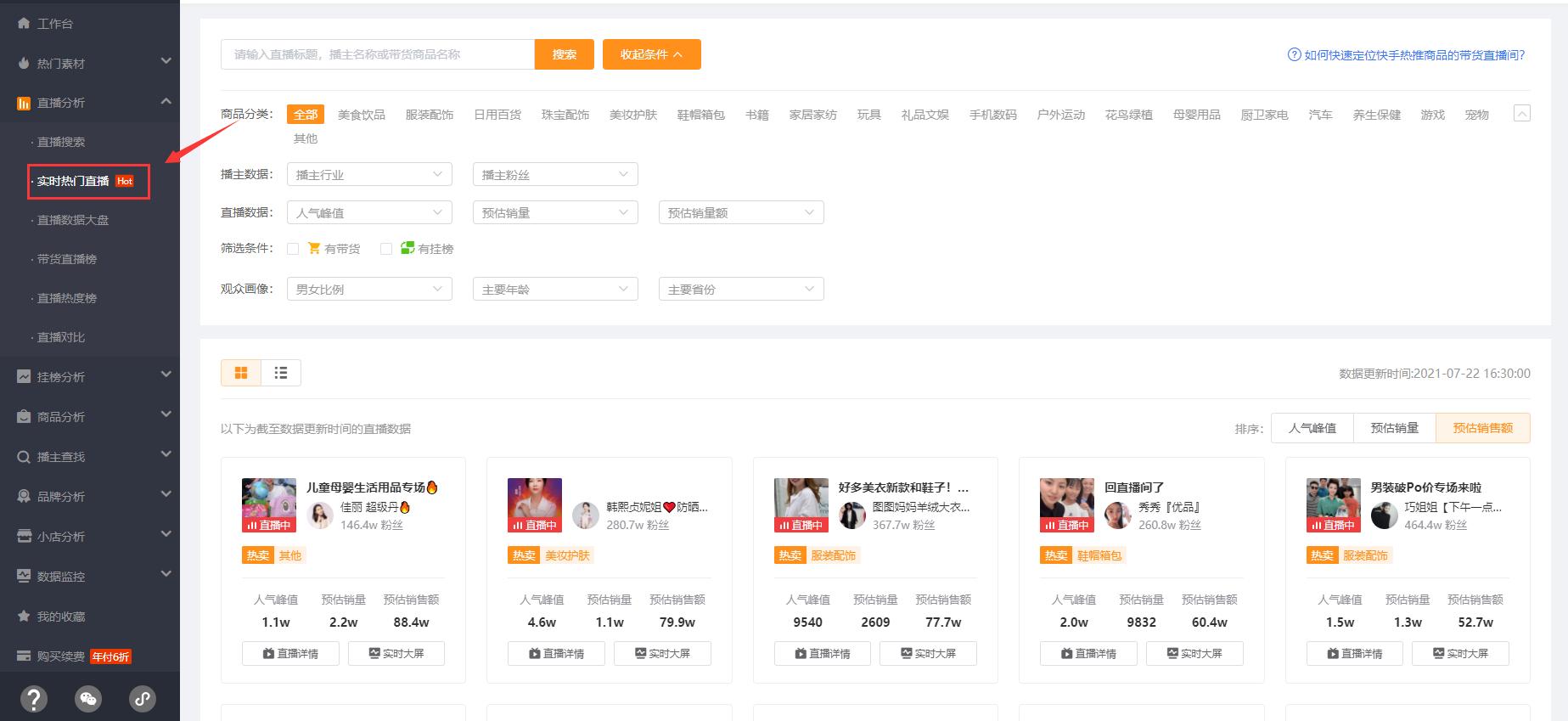Viewport: 1568px width, 721px height.
Task: Click the link icon at sidebar bottom
Action: click(x=142, y=699)
